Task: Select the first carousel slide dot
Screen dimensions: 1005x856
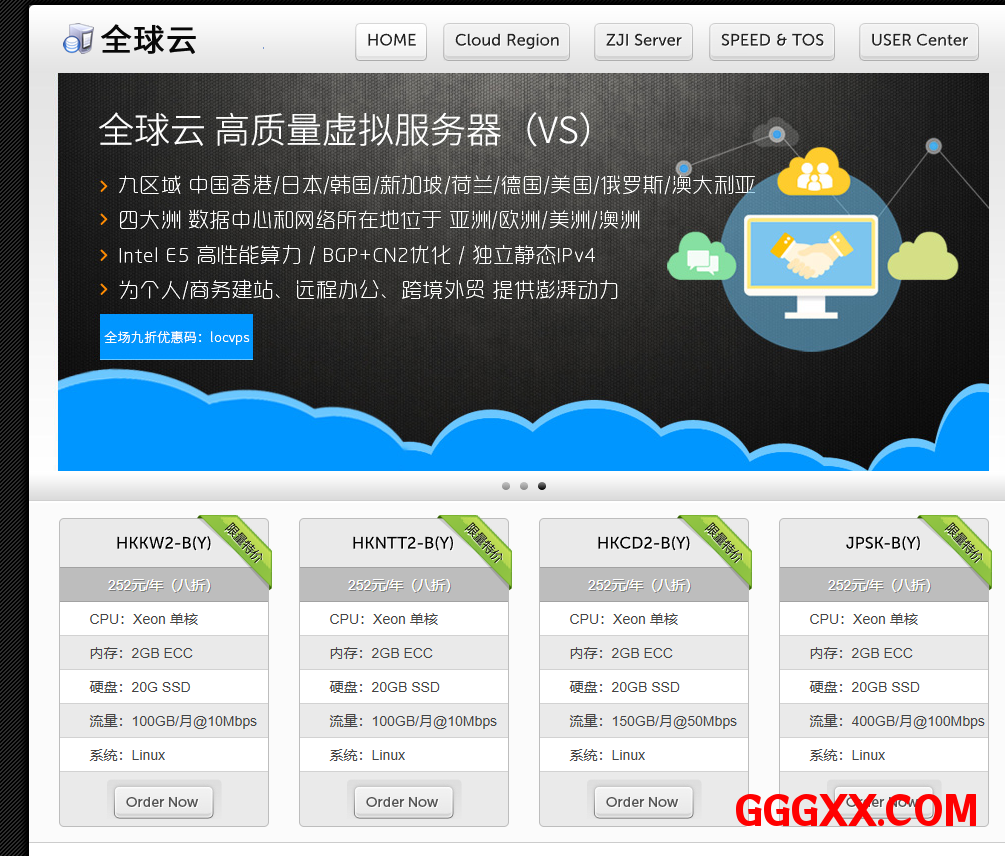Action: (506, 486)
